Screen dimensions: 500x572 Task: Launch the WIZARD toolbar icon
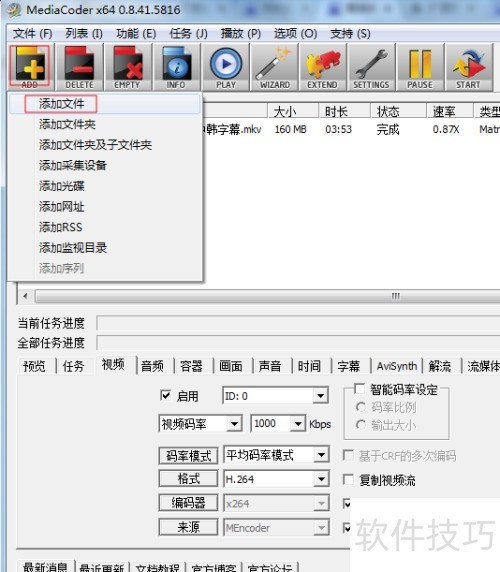pyautogui.click(x=274, y=67)
